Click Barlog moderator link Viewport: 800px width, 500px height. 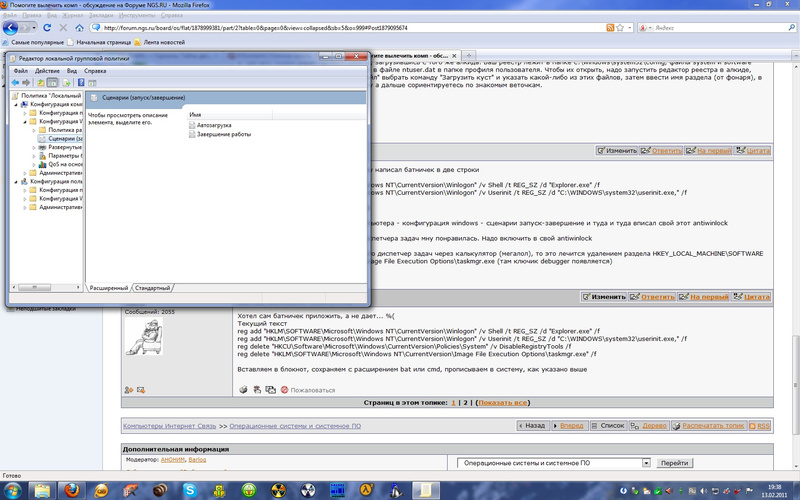pos(197,460)
